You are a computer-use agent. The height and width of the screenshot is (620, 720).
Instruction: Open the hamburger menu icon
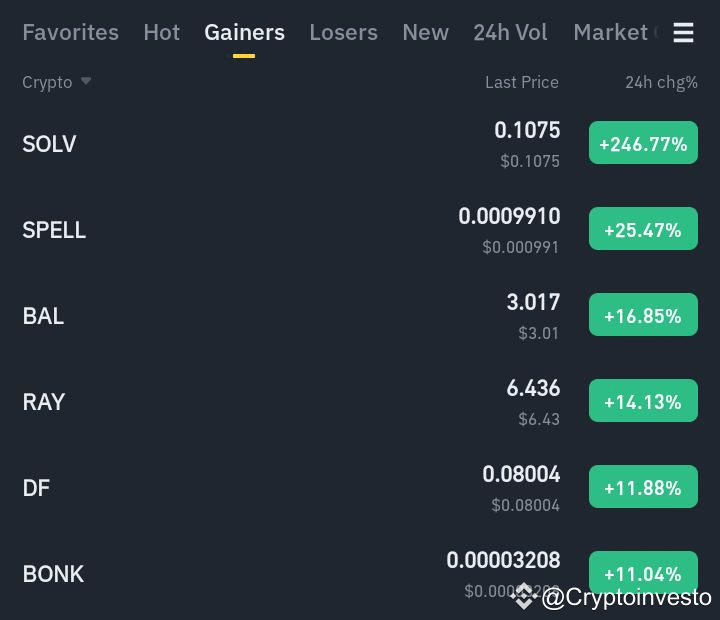[x=683, y=33]
